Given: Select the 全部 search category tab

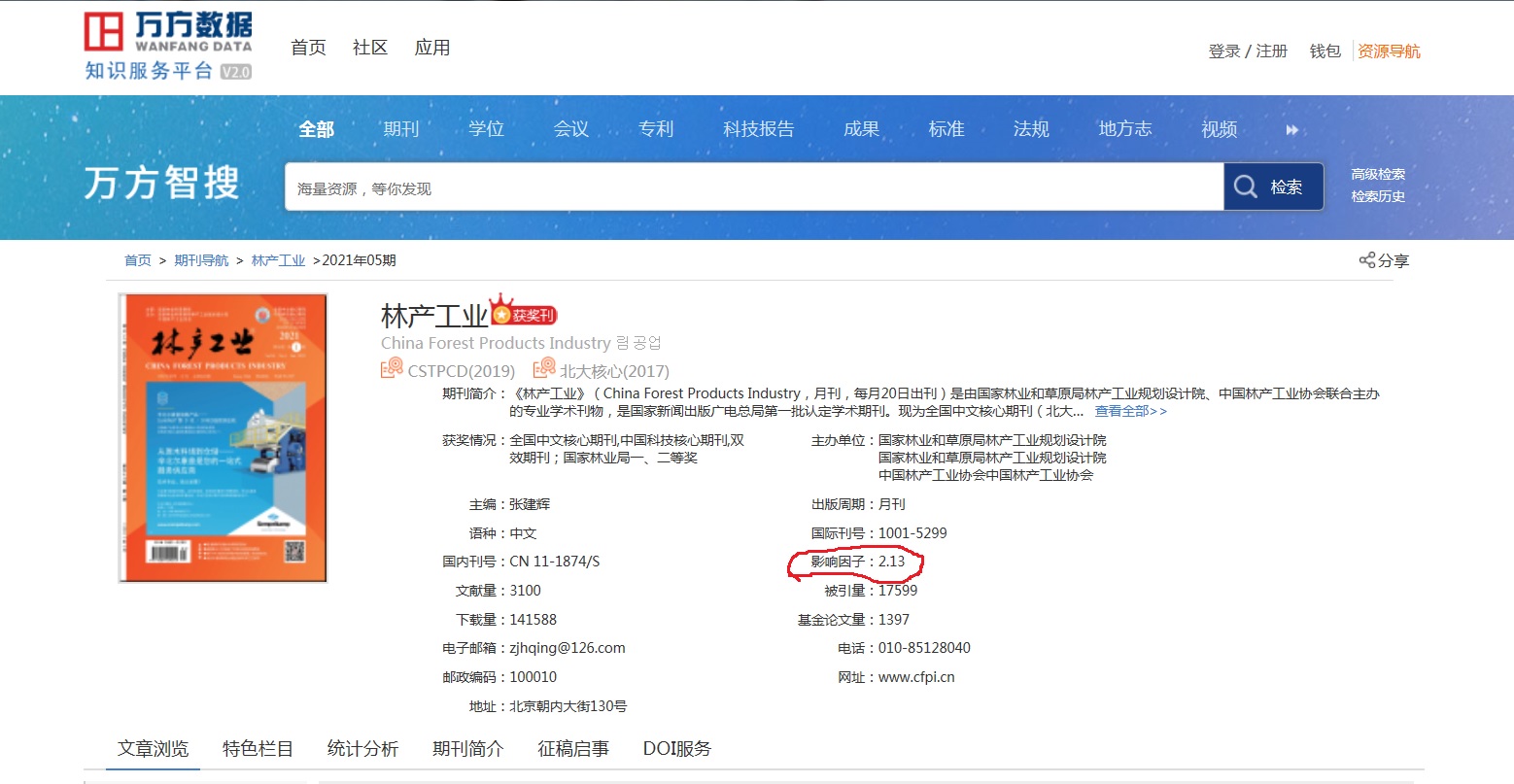Looking at the screenshot, I should pyautogui.click(x=316, y=129).
